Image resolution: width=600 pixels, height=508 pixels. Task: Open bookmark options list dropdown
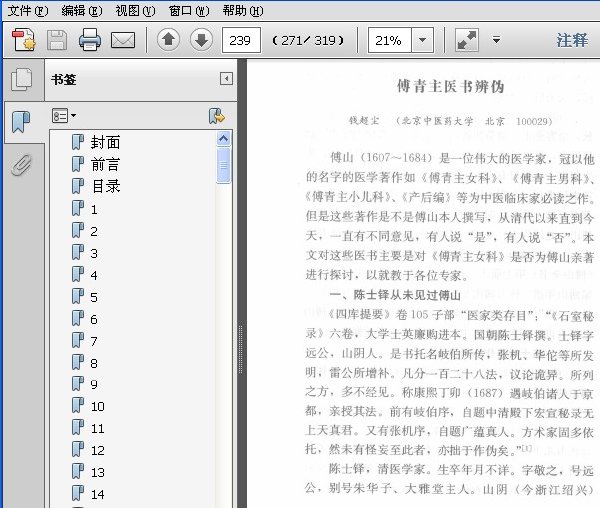coord(64,116)
